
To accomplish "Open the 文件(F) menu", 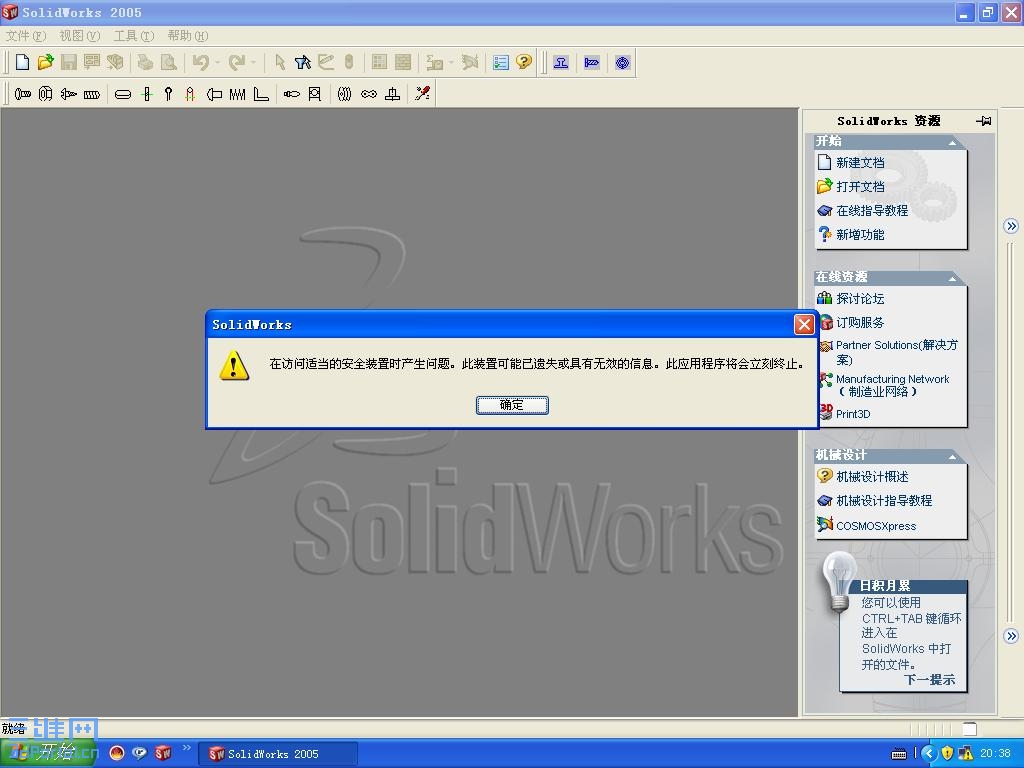I will click(26, 35).
